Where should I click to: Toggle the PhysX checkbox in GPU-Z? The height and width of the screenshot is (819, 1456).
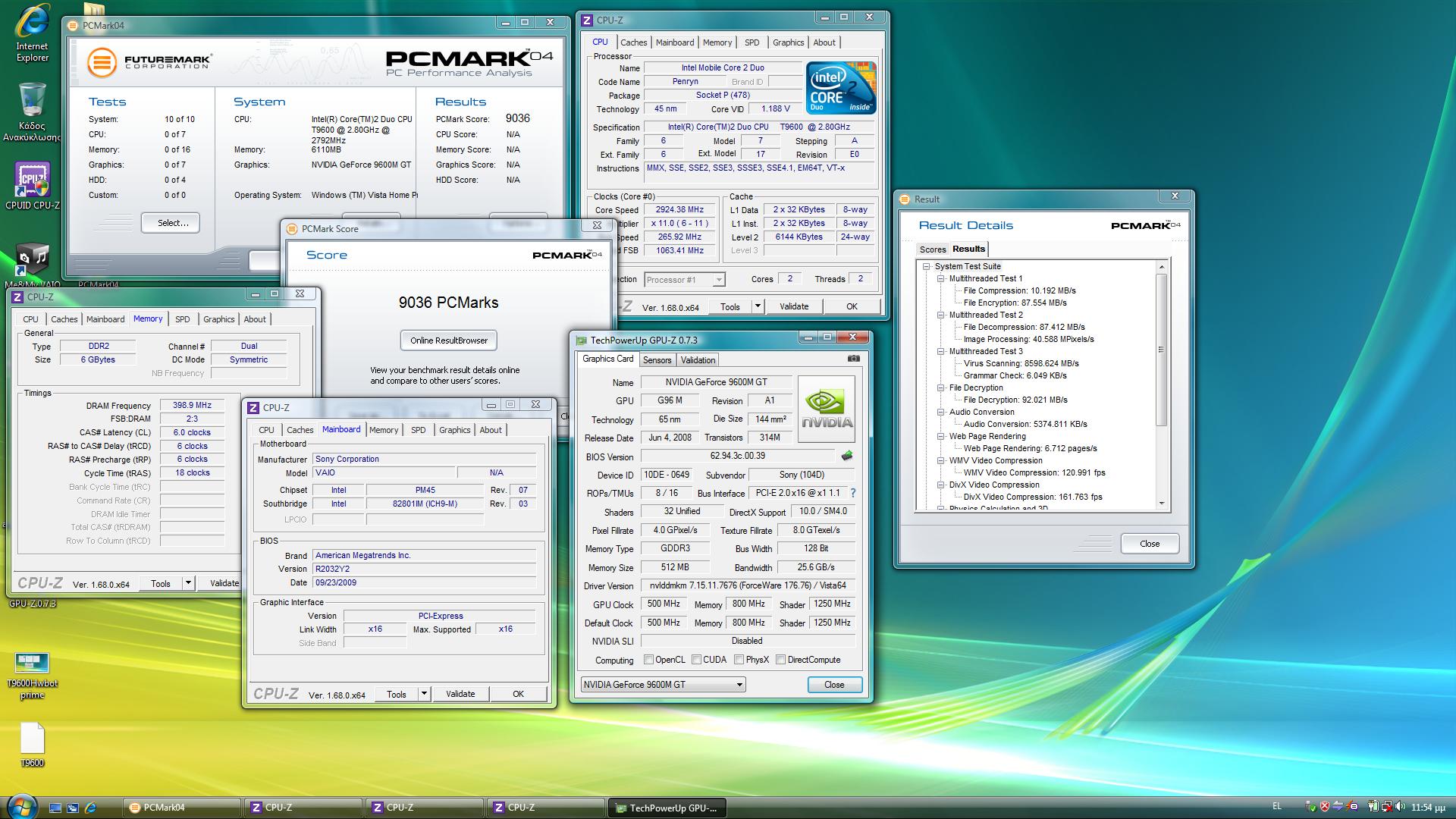(739, 660)
